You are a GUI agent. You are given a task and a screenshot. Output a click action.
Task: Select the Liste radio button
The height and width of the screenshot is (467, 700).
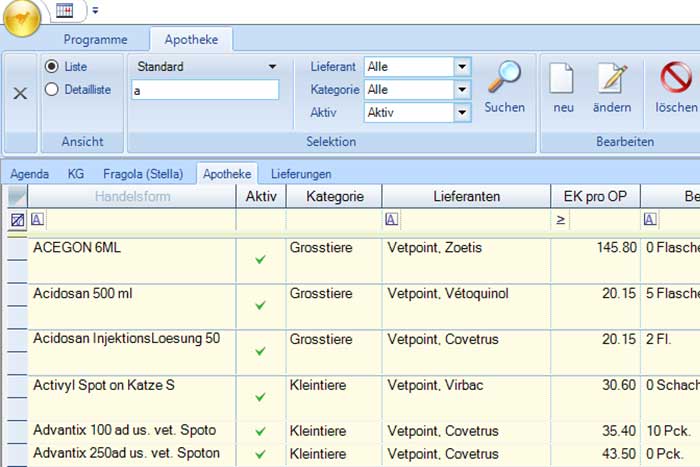coord(53,66)
